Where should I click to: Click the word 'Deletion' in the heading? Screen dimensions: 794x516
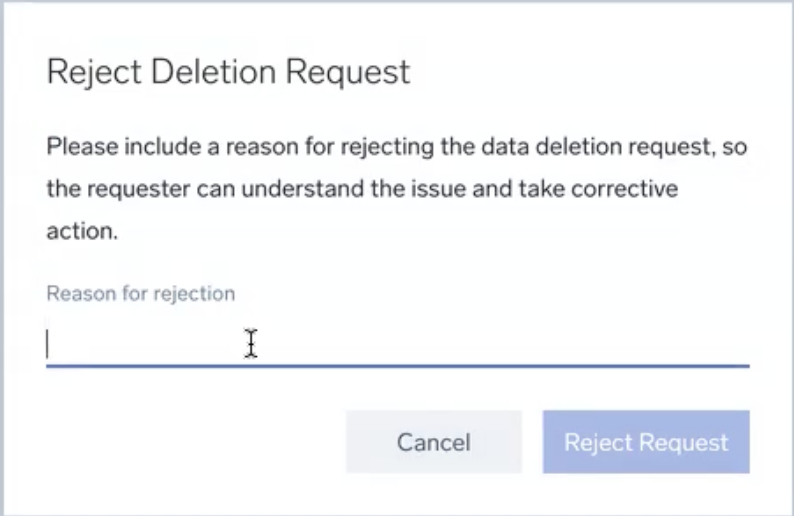tap(229, 72)
